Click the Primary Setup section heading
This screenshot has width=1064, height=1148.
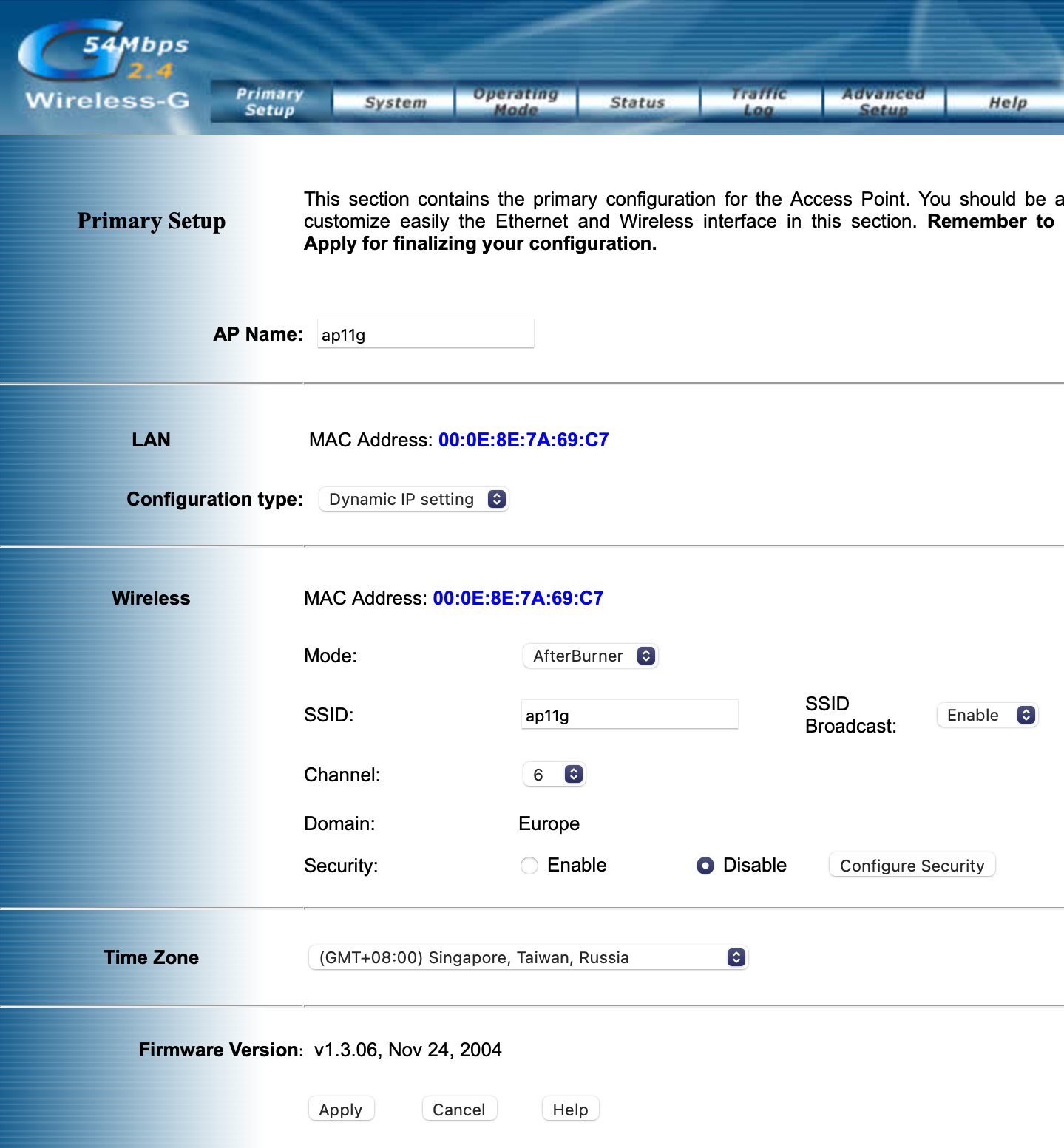152,221
